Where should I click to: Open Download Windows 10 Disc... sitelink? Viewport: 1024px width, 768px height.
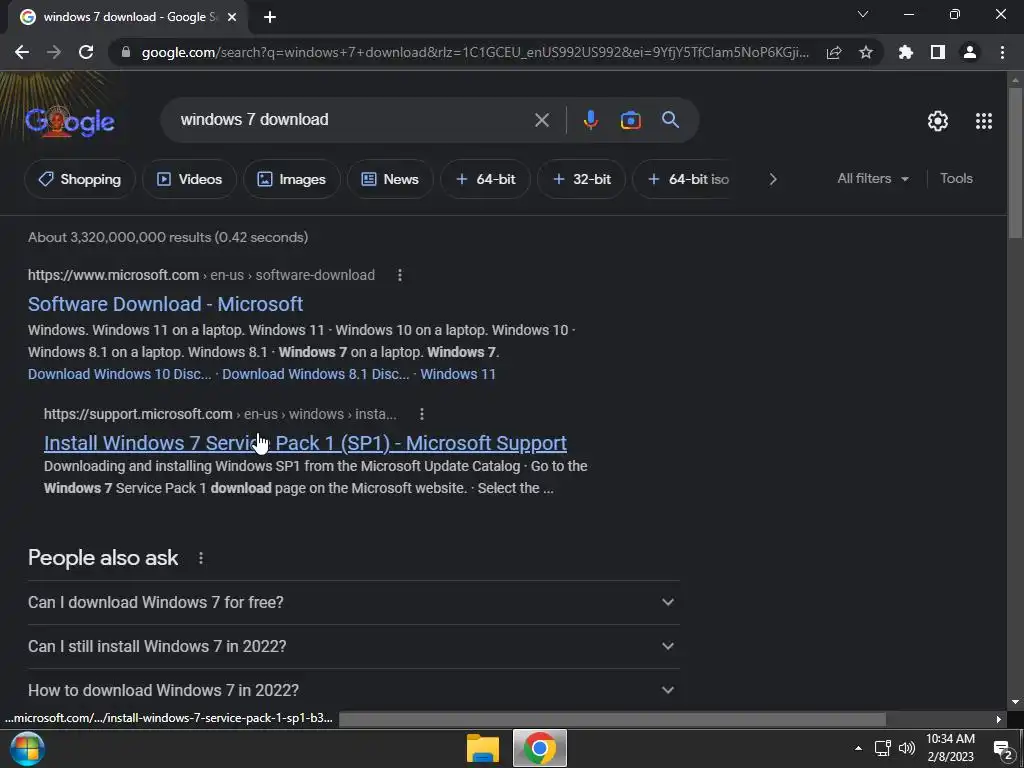click(120, 374)
